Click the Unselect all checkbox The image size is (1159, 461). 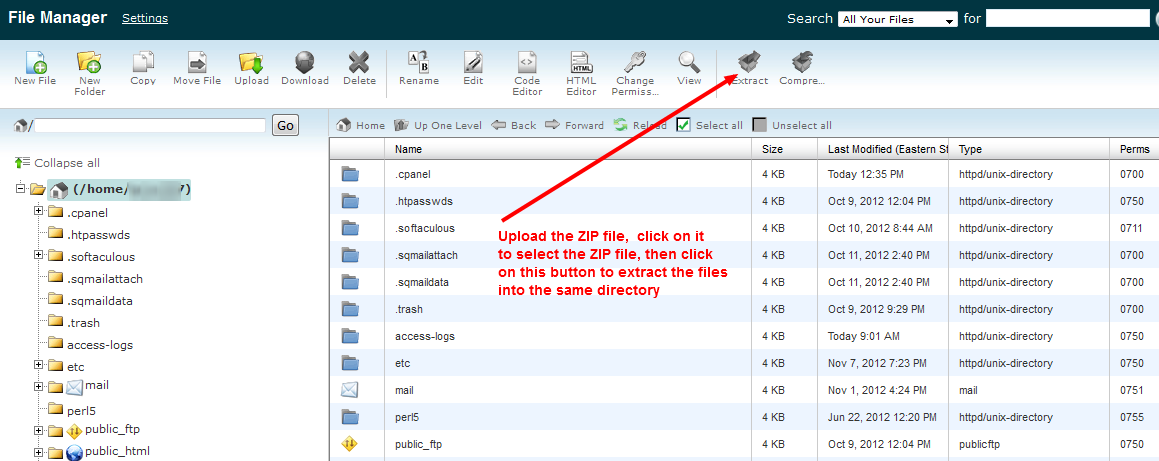click(760, 125)
